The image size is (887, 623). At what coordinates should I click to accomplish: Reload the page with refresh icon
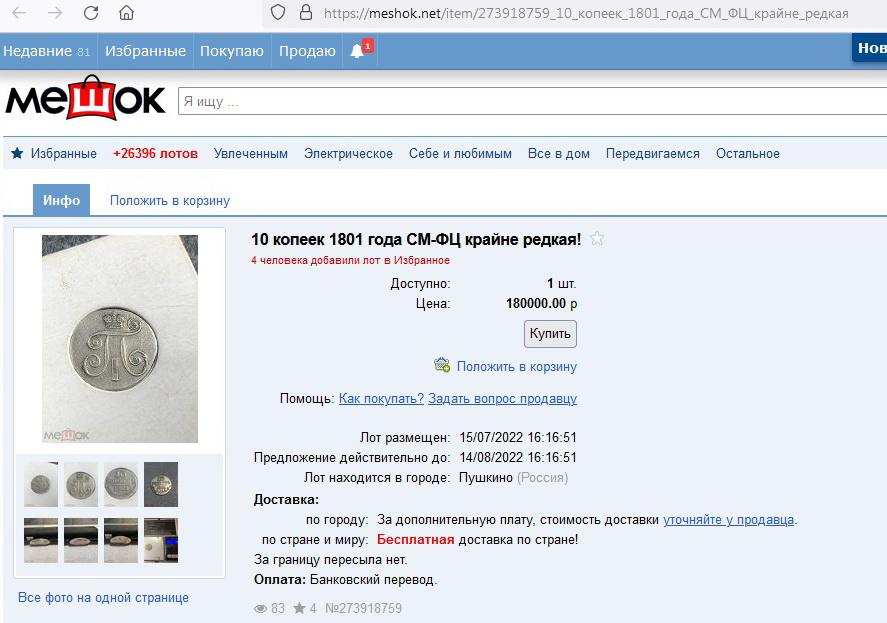tap(91, 13)
